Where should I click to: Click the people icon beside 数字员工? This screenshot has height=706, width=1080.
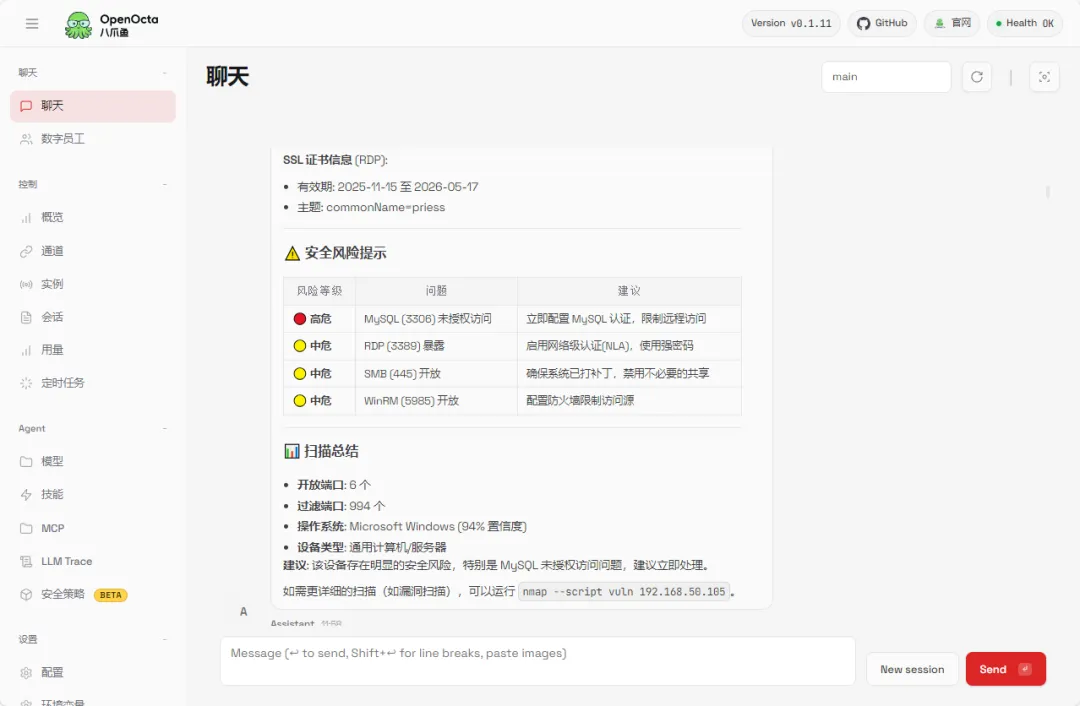point(26,139)
